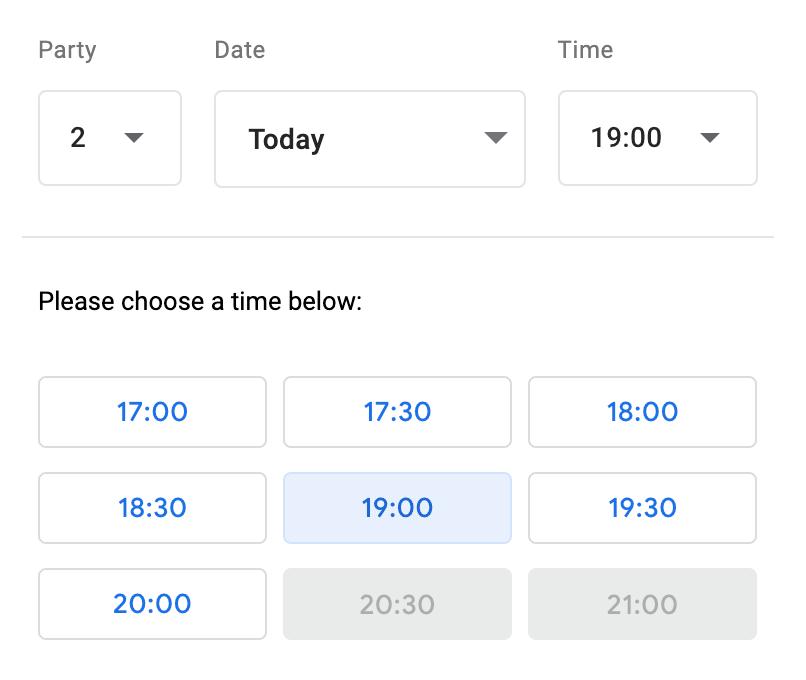
Task: Open the Party size dropdown
Action: point(110,138)
